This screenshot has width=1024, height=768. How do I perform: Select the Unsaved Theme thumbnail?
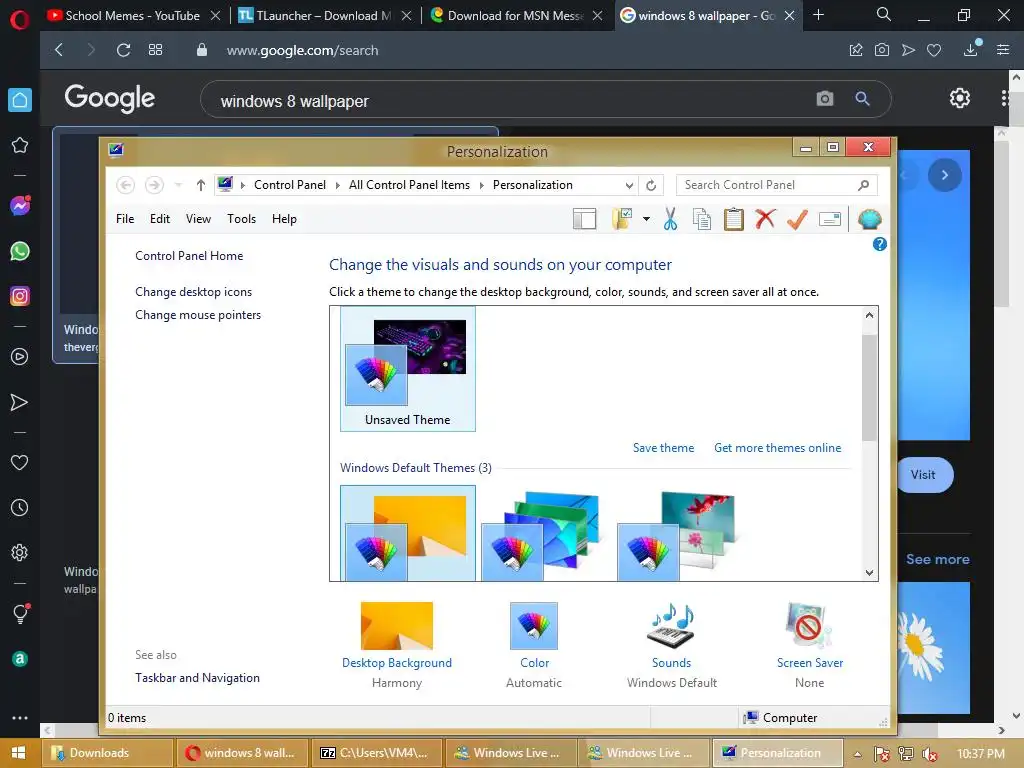(408, 369)
